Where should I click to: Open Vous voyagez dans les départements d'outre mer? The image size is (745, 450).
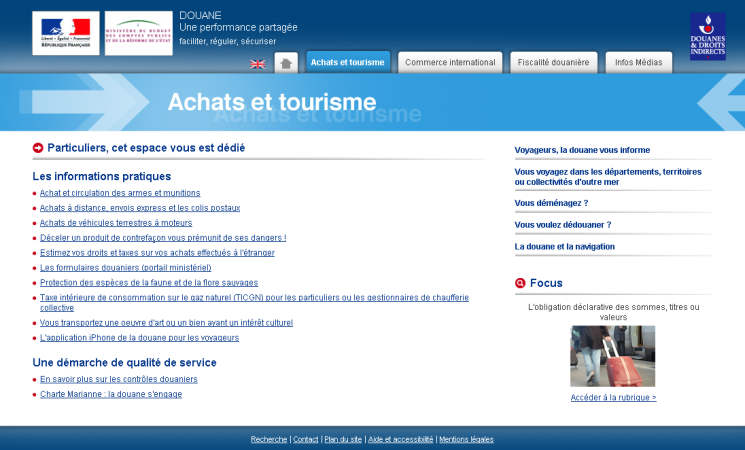608,177
